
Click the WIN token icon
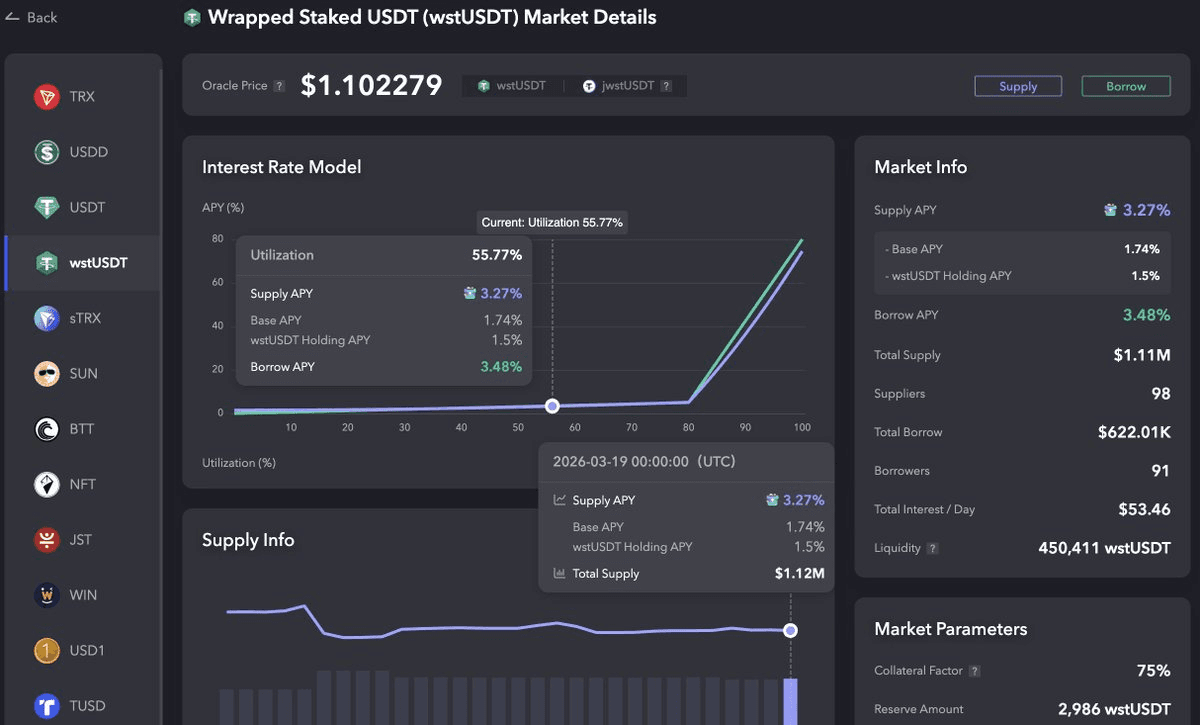pos(46,595)
